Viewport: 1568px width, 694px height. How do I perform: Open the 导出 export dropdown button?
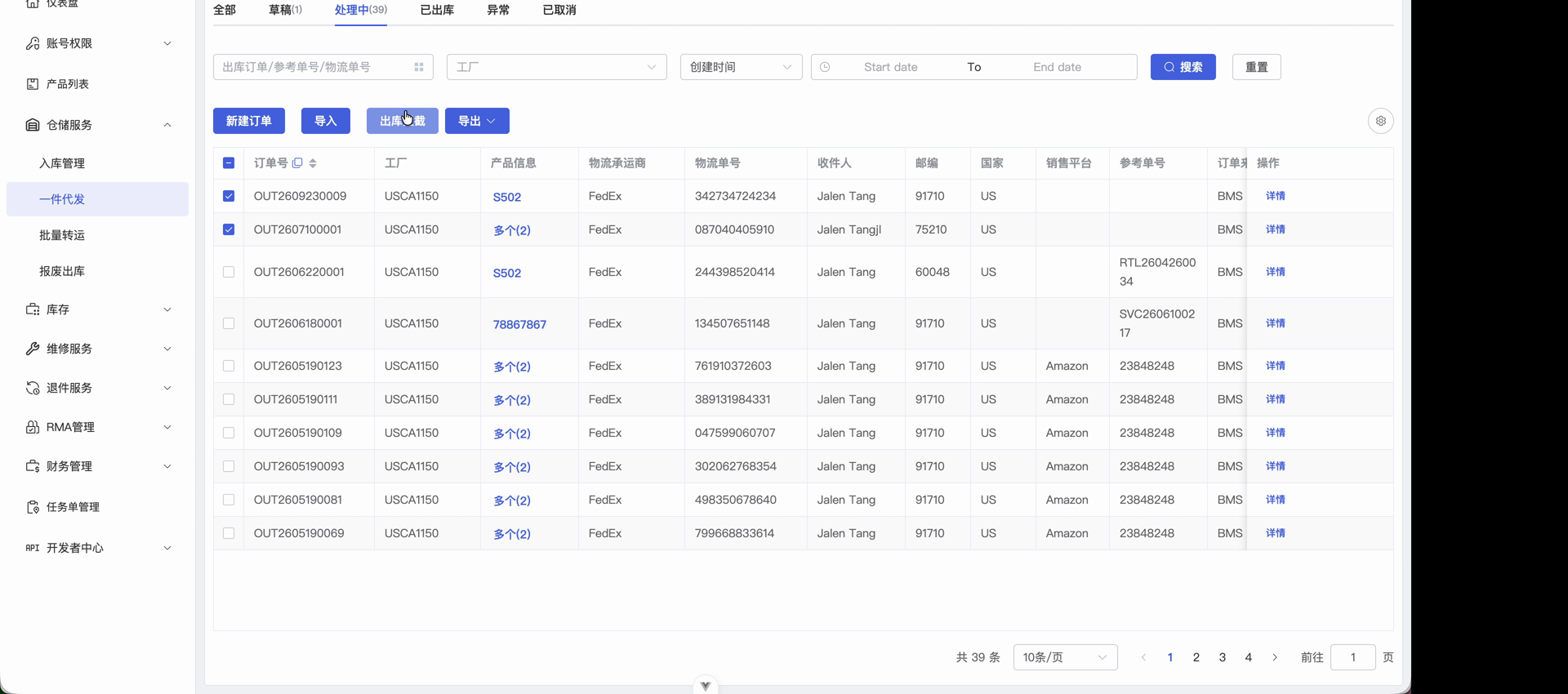(x=477, y=121)
